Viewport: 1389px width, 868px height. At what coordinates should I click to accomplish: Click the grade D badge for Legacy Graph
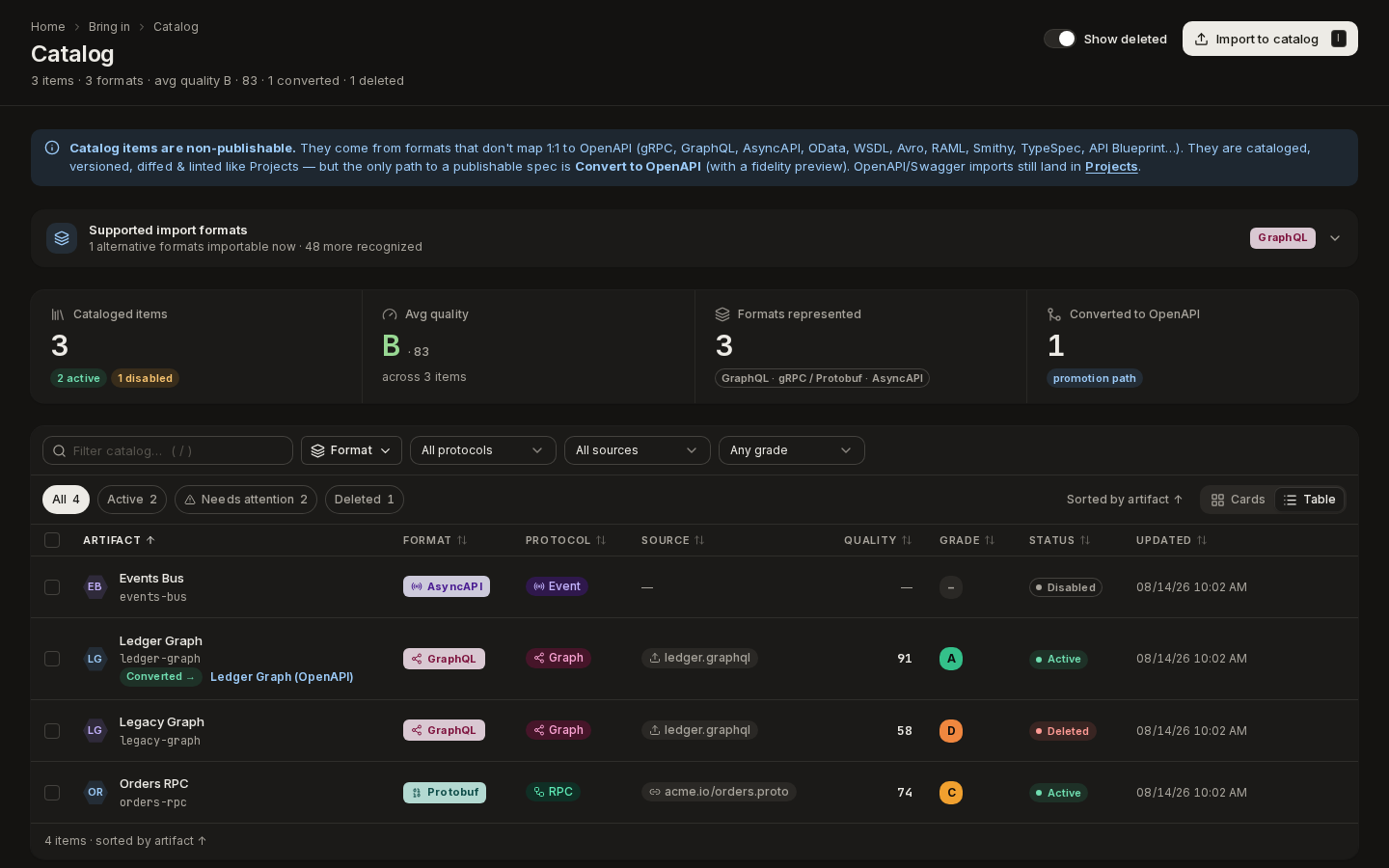click(951, 731)
